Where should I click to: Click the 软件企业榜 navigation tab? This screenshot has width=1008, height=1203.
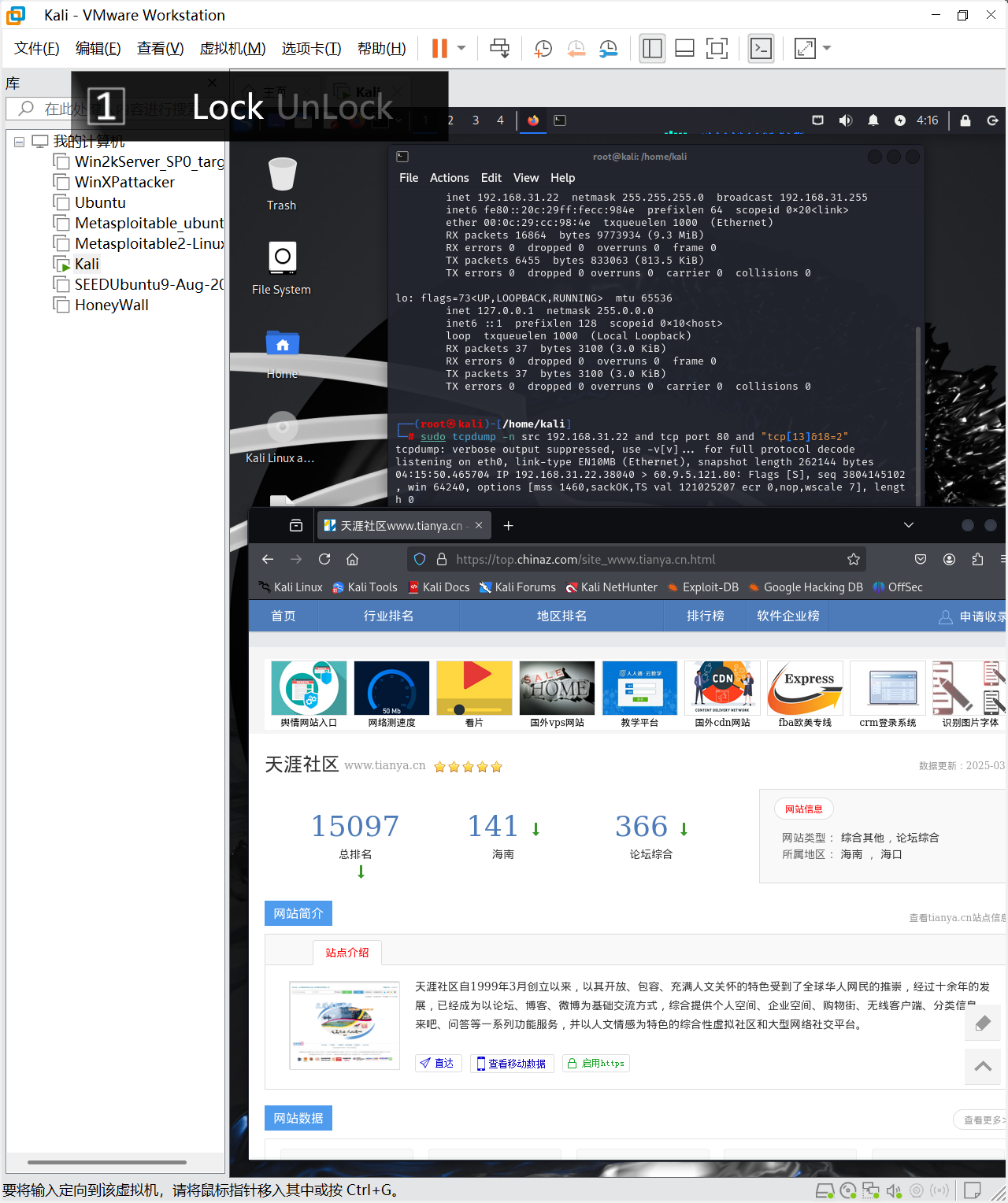(788, 616)
